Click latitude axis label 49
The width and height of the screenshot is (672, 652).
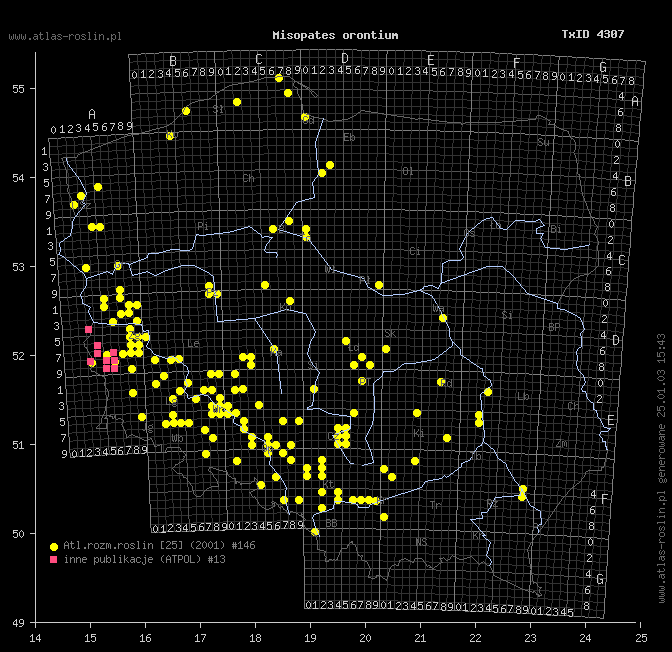18,622
